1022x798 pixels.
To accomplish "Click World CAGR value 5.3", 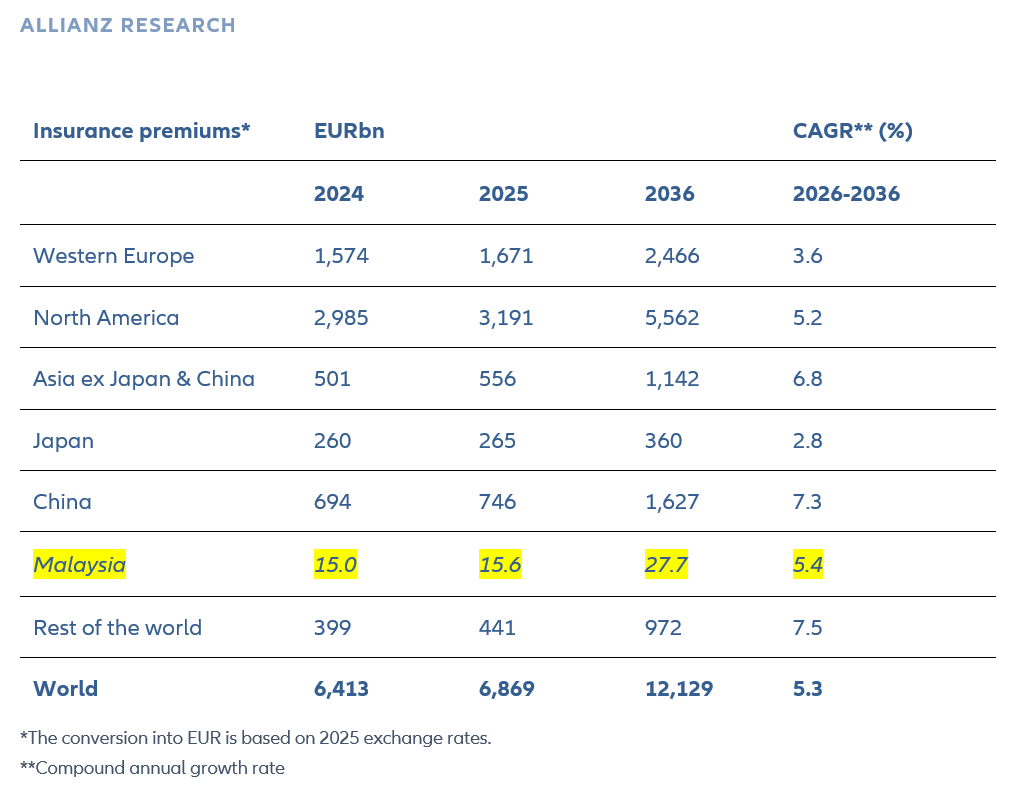I will coord(808,689).
